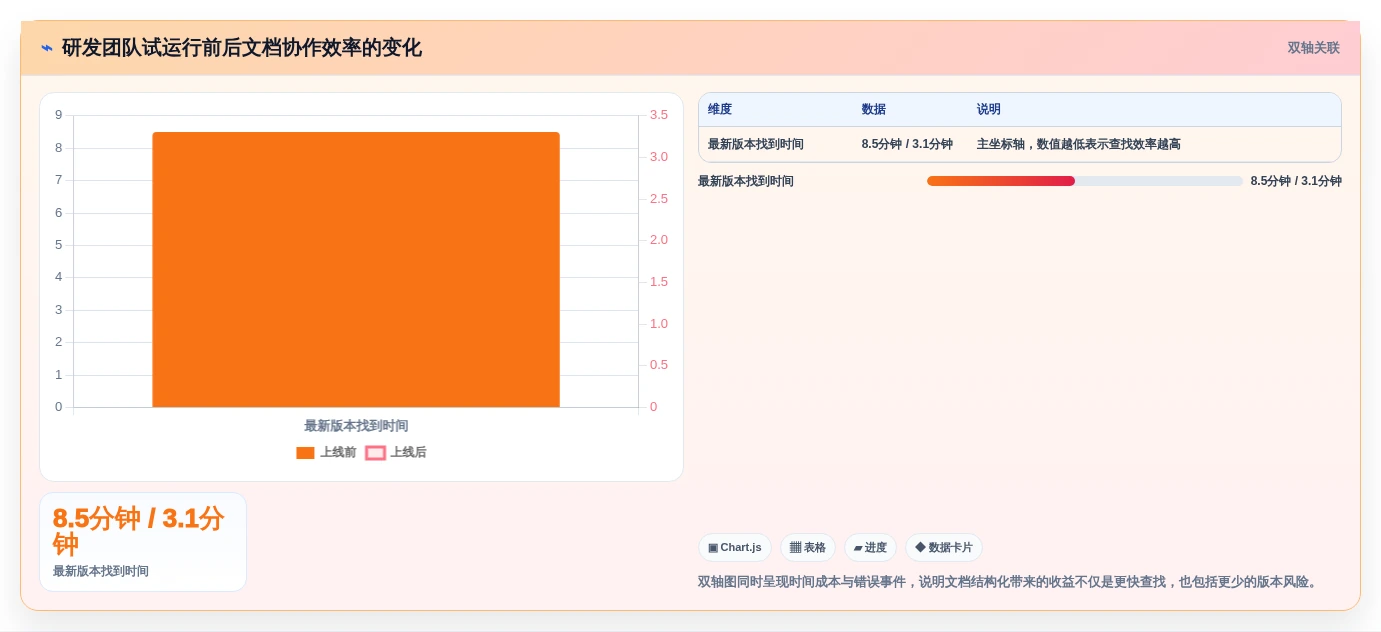This screenshot has height=632, width=1381.
Task: Click the right axis value 3.5
Action: coord(659,115)
